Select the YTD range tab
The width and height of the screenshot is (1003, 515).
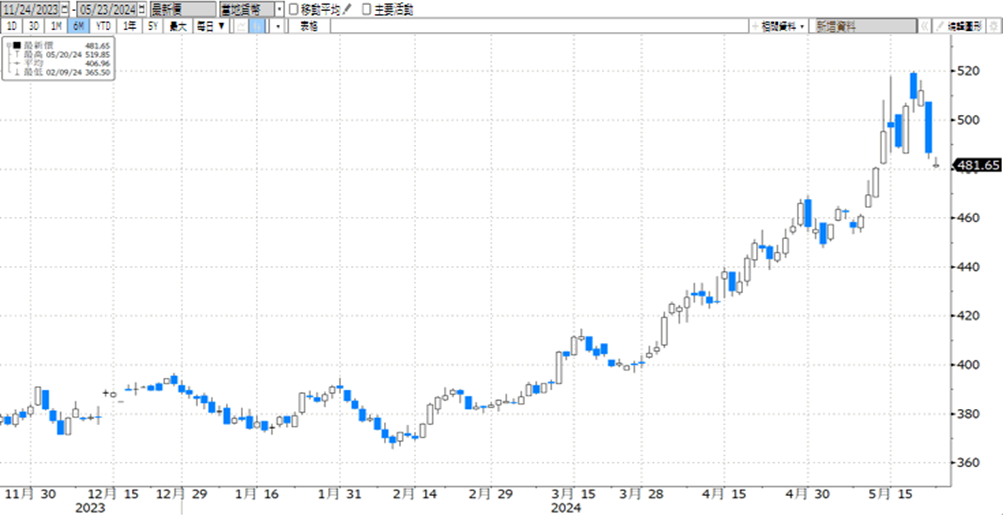click(103, 26)
